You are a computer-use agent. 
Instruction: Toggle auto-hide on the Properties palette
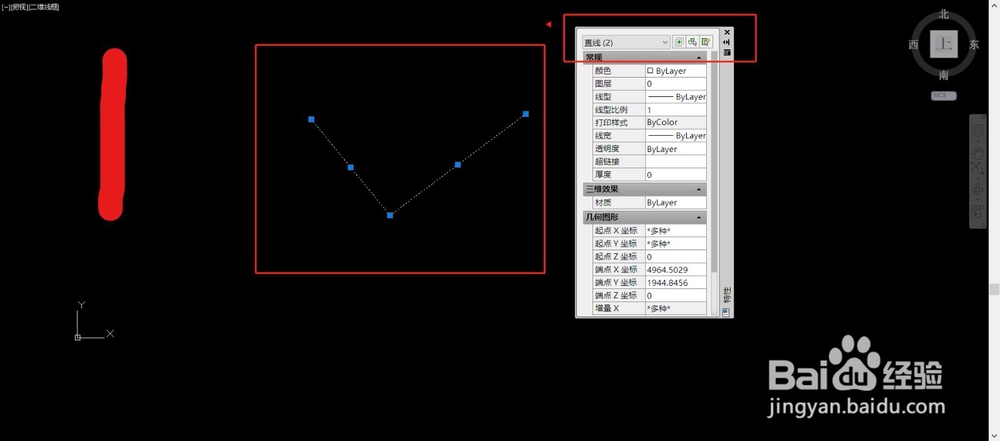pos(727,42)
